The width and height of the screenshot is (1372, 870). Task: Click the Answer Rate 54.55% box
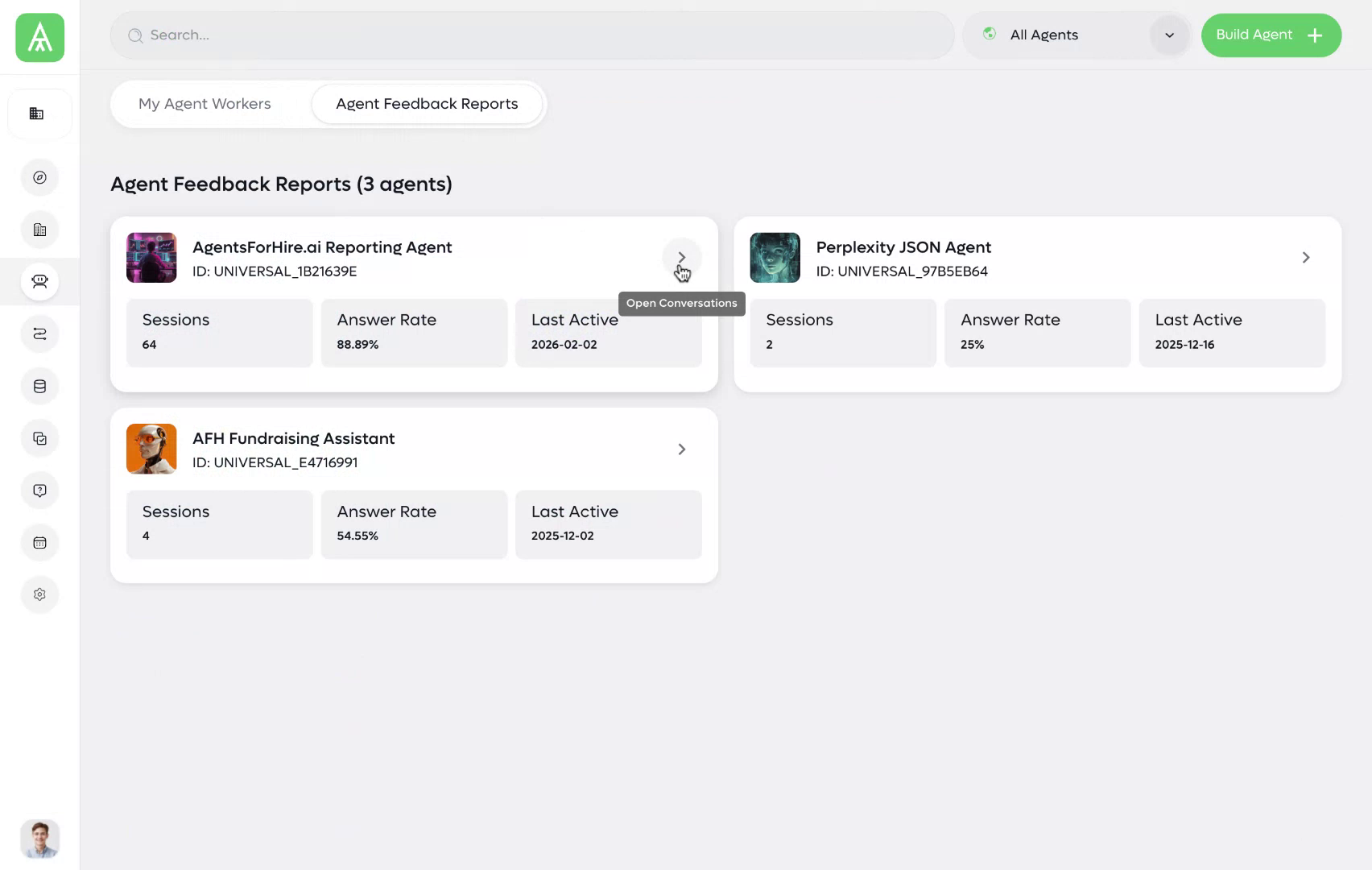pyautogui.click(x=414, y=524)
